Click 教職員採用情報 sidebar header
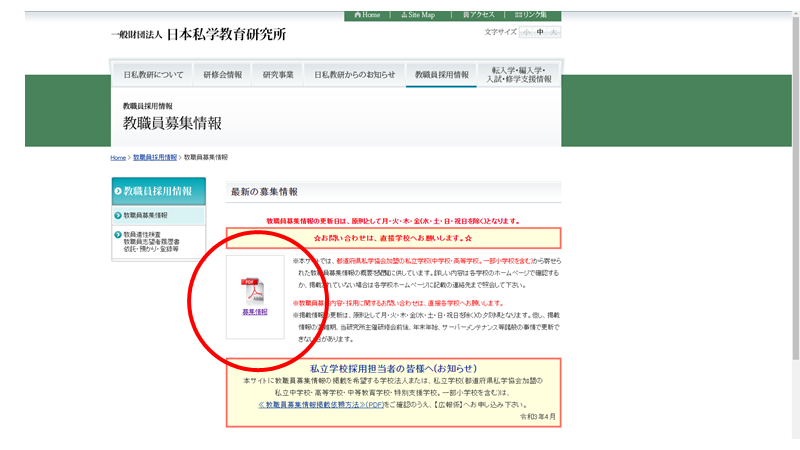 click(x=159, y=191)
